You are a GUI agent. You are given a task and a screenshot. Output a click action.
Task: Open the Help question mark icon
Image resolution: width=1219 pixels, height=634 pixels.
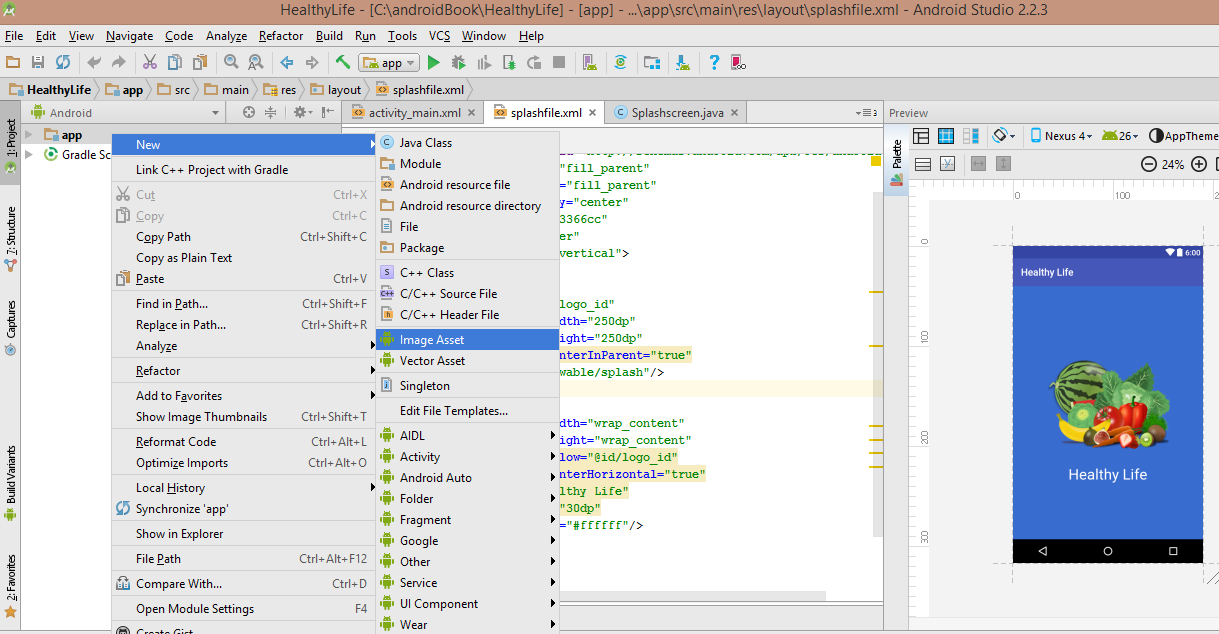pyautogui.click(x=714, y=62)
